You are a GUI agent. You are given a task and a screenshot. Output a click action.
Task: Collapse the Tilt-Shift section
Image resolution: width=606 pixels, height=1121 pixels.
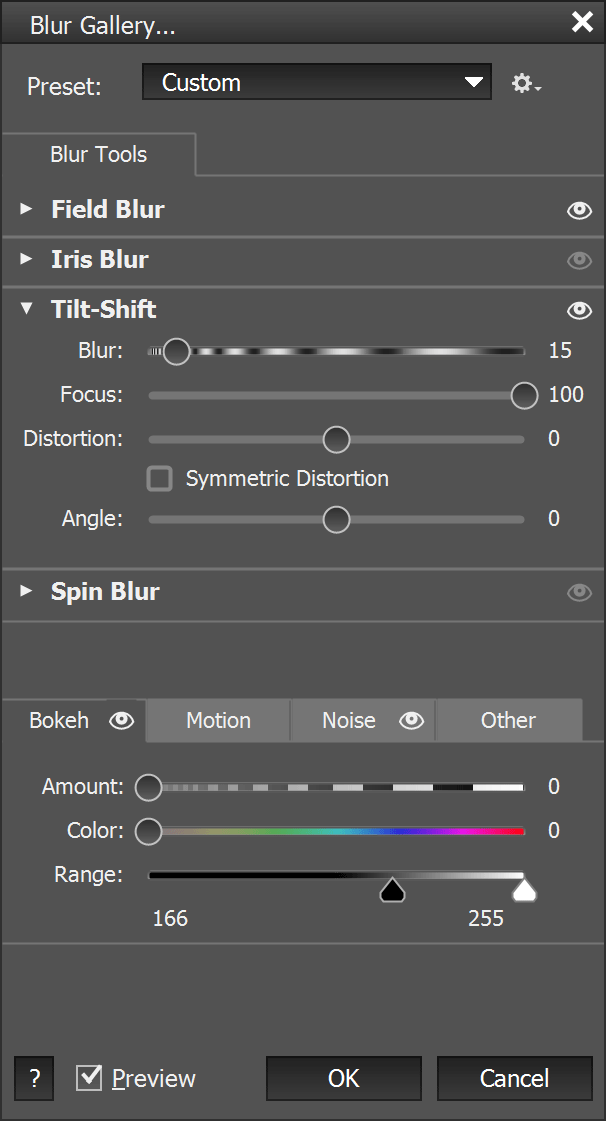pyautogui.click(x=27, y=309)
